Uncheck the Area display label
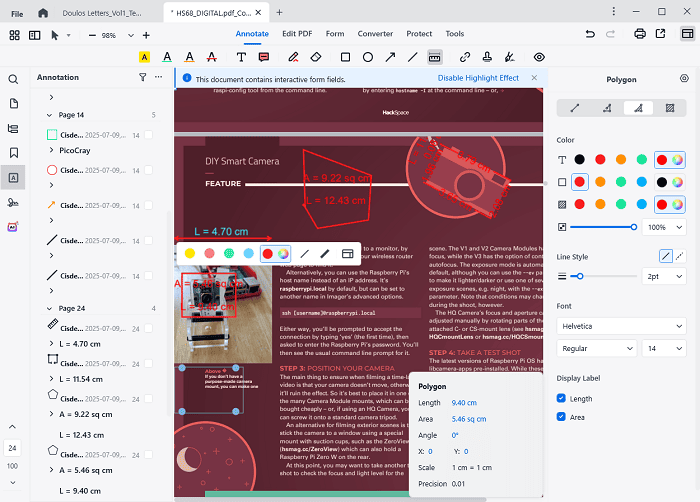 pyautogui.click(x=562, y=417)
